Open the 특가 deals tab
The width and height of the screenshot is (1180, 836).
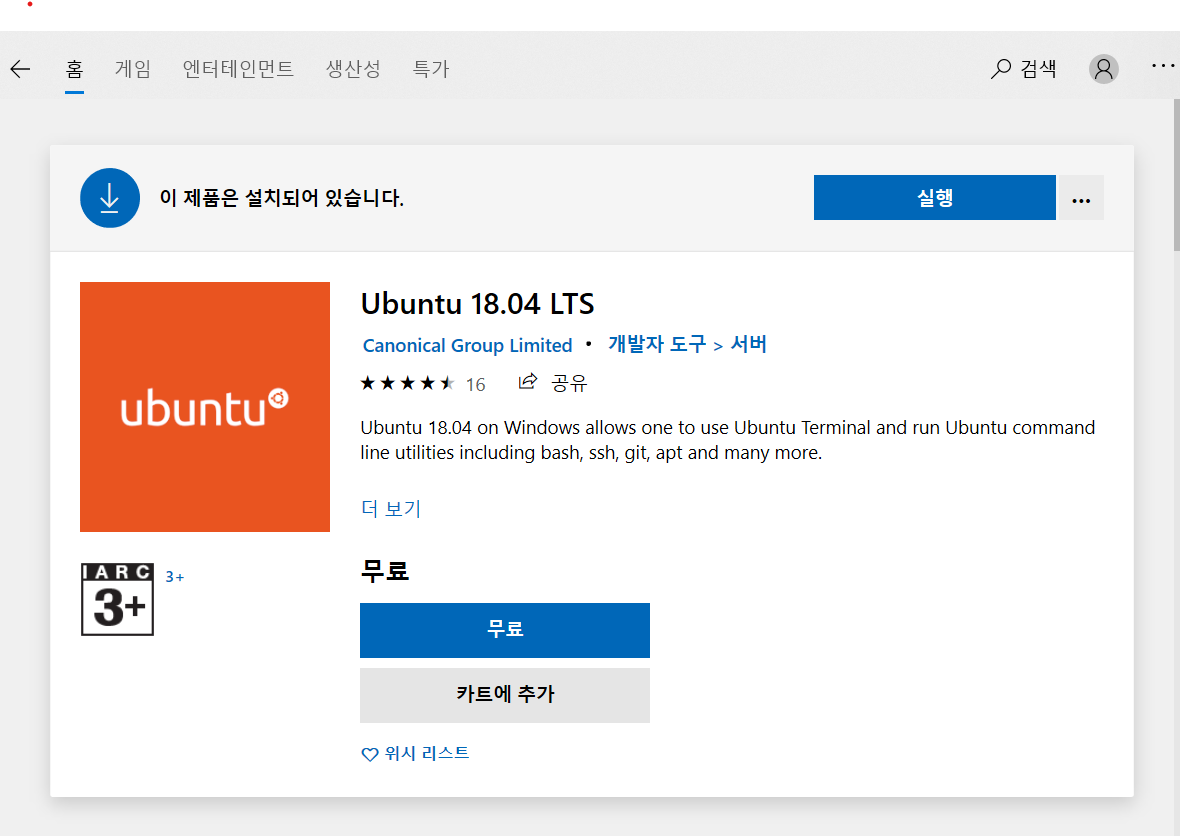(430, 69)
